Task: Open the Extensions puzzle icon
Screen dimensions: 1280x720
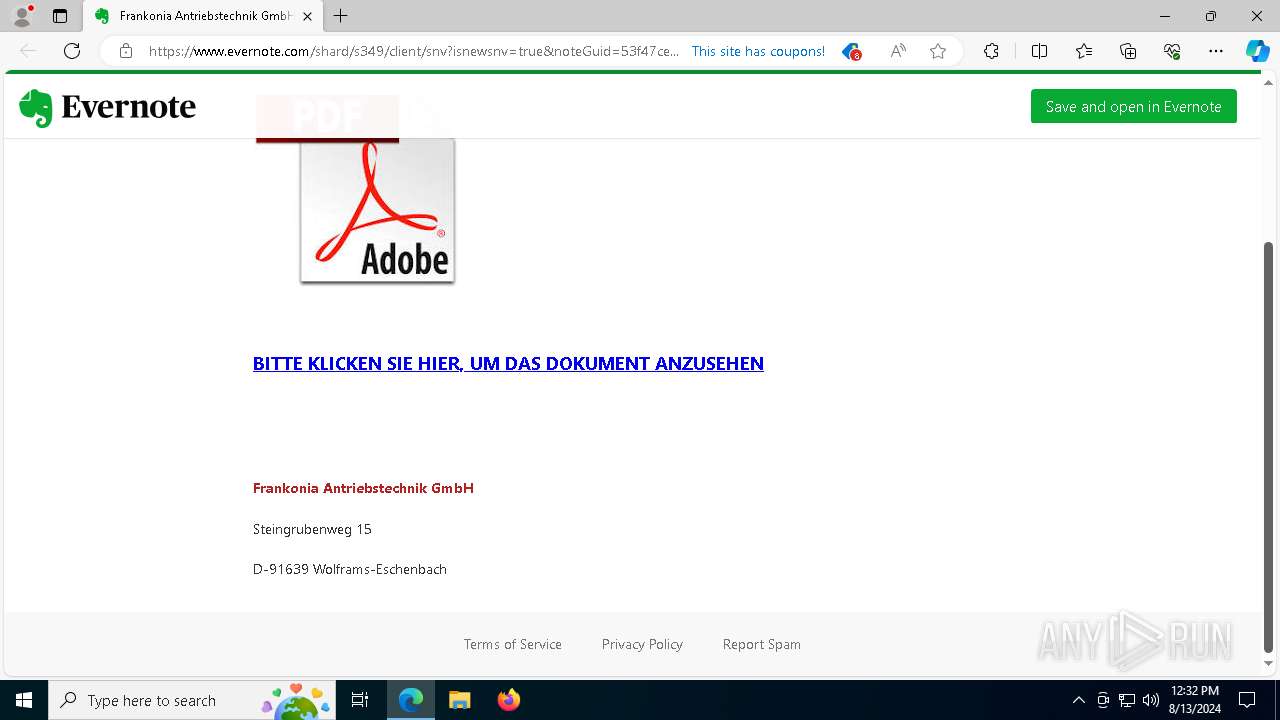Action: (x=991, y=51)
